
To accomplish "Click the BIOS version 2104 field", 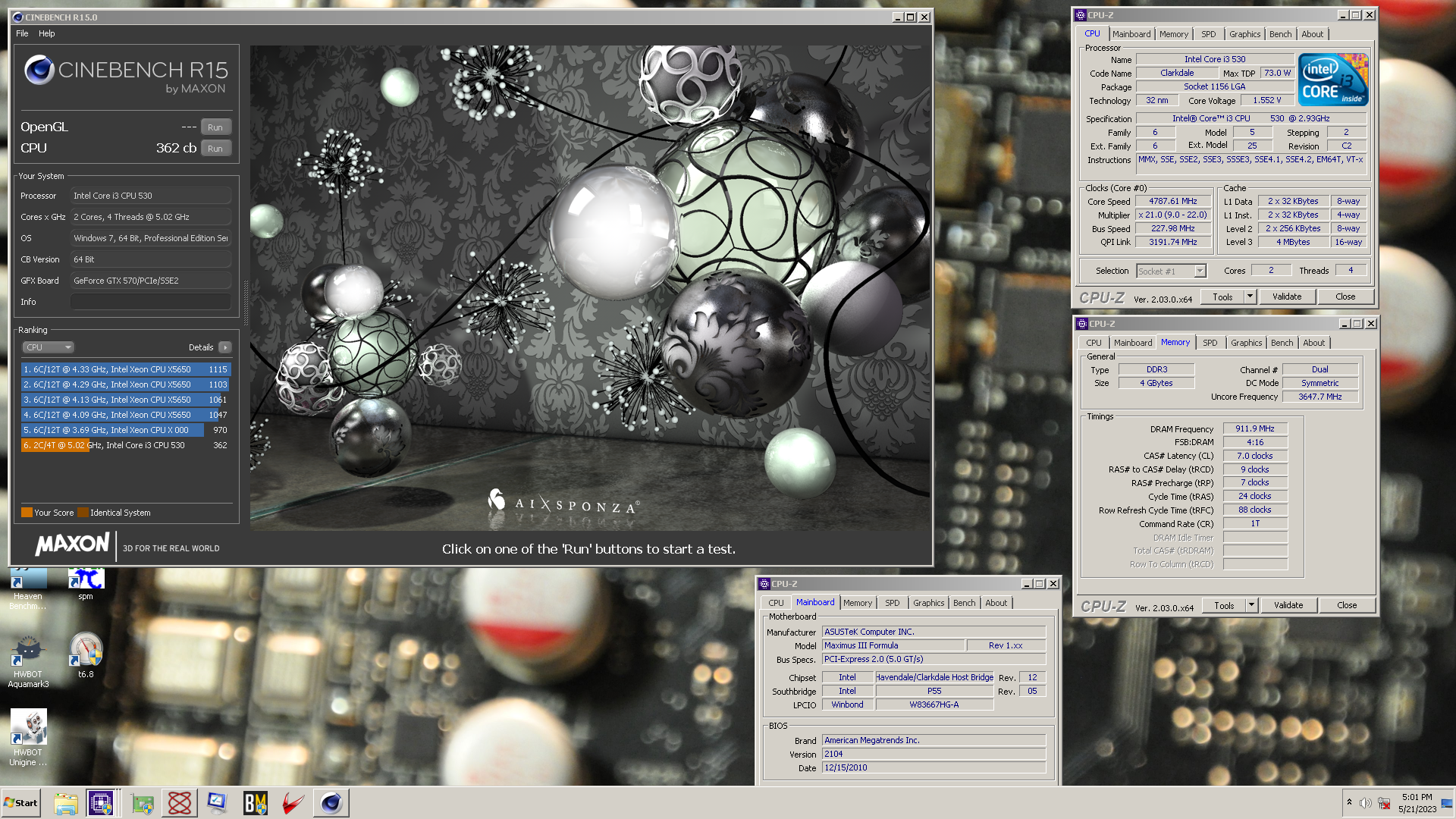I will tap(934, 755).
